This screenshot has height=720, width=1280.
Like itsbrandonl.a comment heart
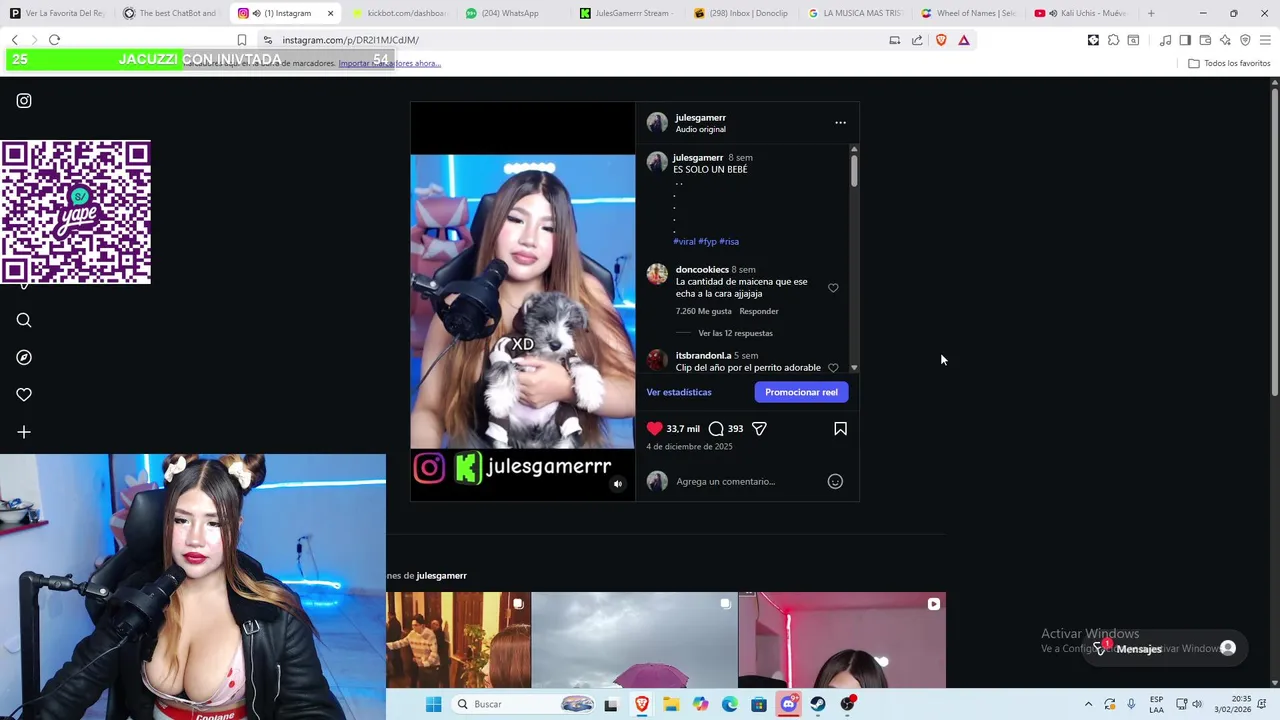833,367
